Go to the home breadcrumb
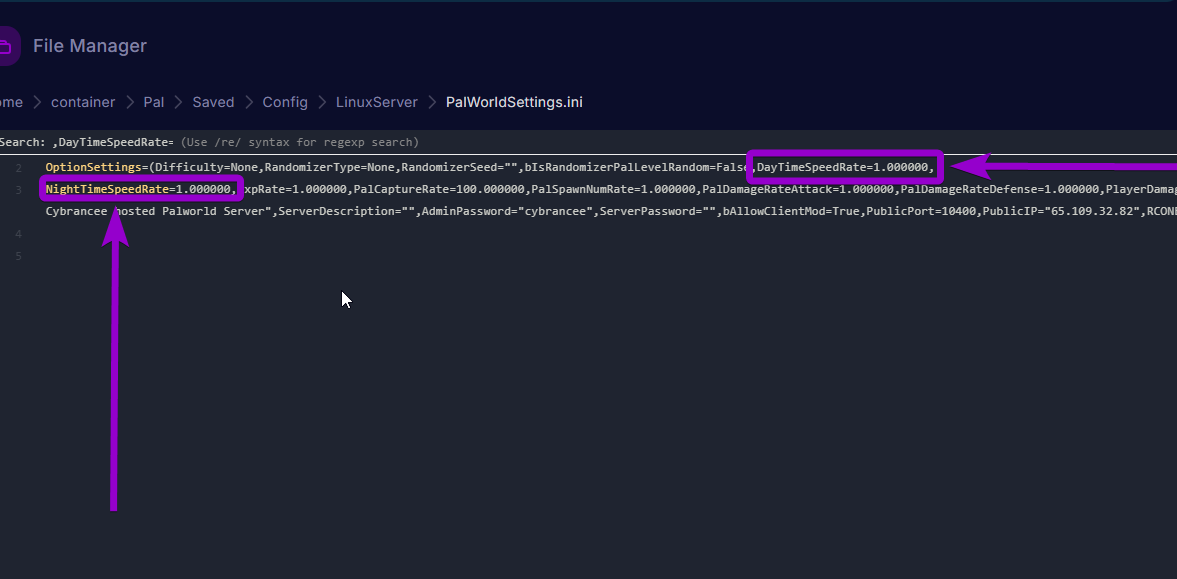1177x579 pixels. pos(10,102)
